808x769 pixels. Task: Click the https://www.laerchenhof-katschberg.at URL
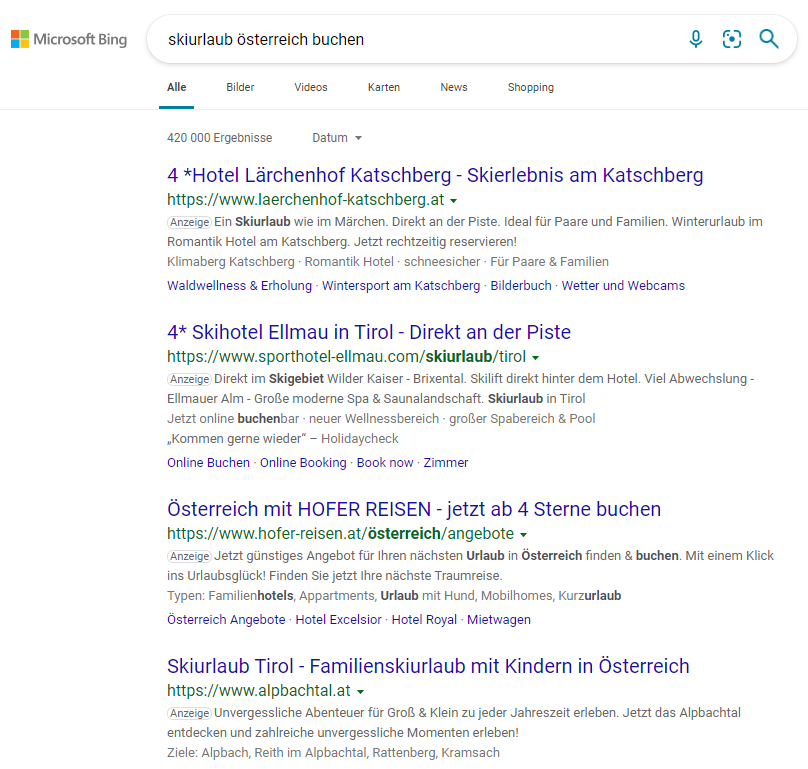[306, 199]
